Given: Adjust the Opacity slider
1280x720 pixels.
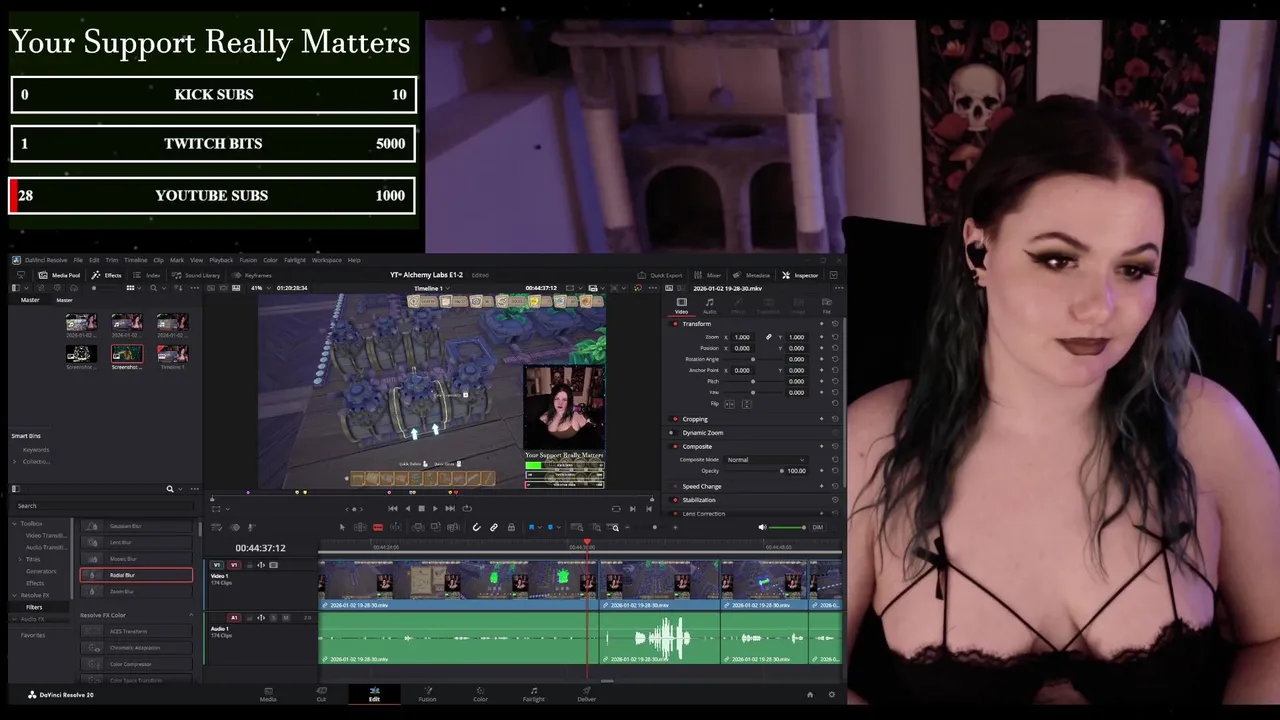Looking at the screenshot, I should [x=781, y=471].
